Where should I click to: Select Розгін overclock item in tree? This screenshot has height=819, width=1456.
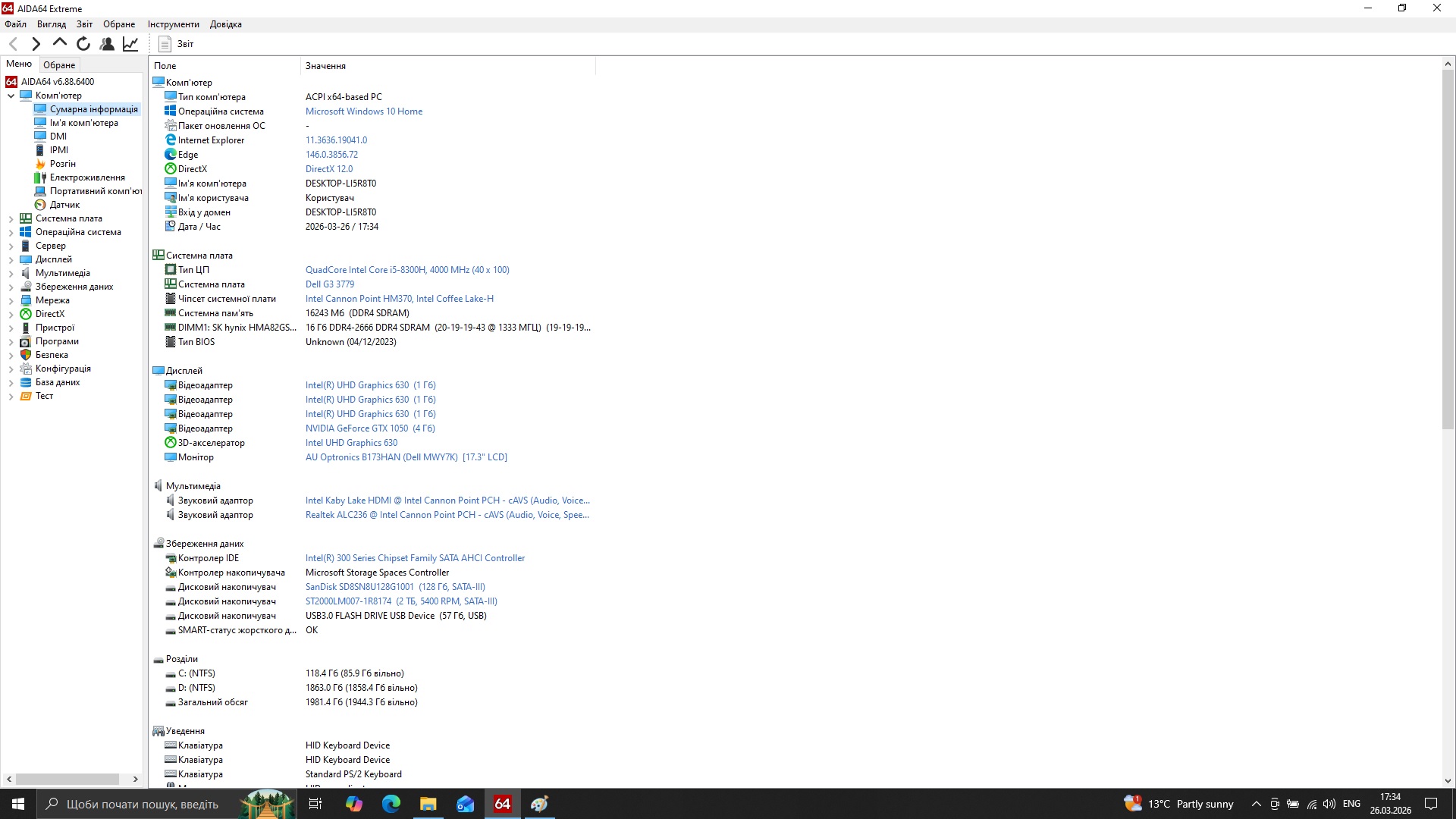pos(62,164)
